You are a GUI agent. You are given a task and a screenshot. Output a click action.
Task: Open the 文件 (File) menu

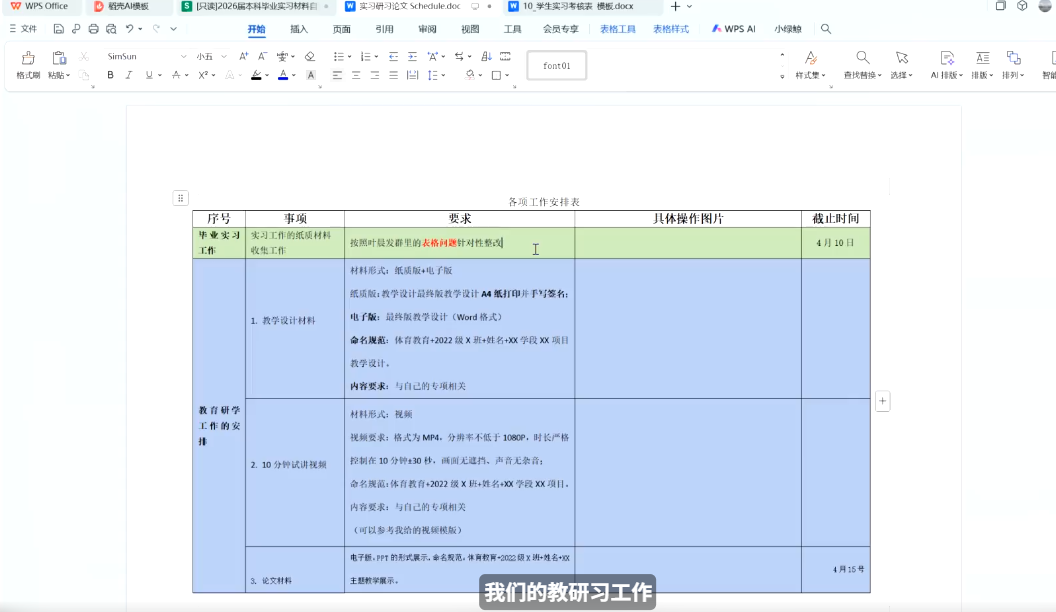click(x=23, y=29)
